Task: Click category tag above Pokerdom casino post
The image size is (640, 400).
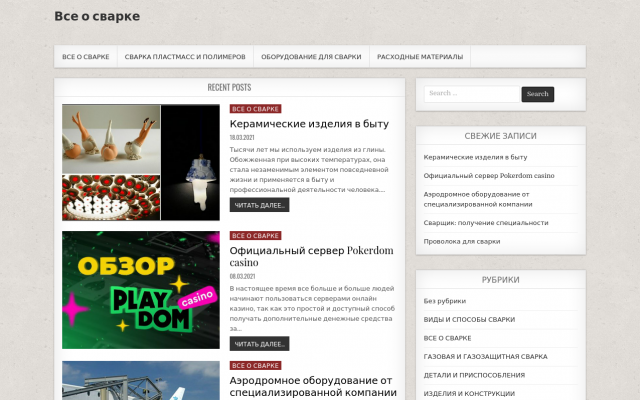Action: [x=255, y=236]
